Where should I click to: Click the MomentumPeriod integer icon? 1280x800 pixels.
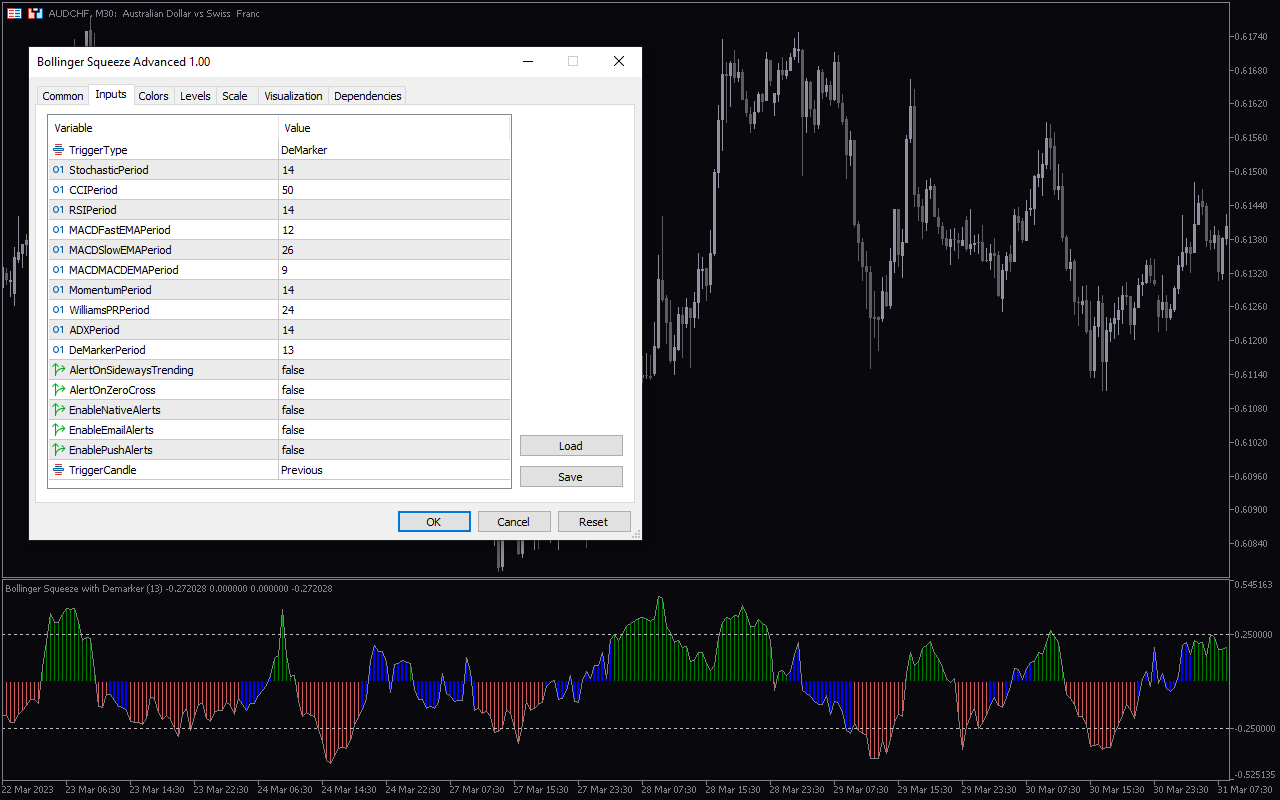point(58,290)
